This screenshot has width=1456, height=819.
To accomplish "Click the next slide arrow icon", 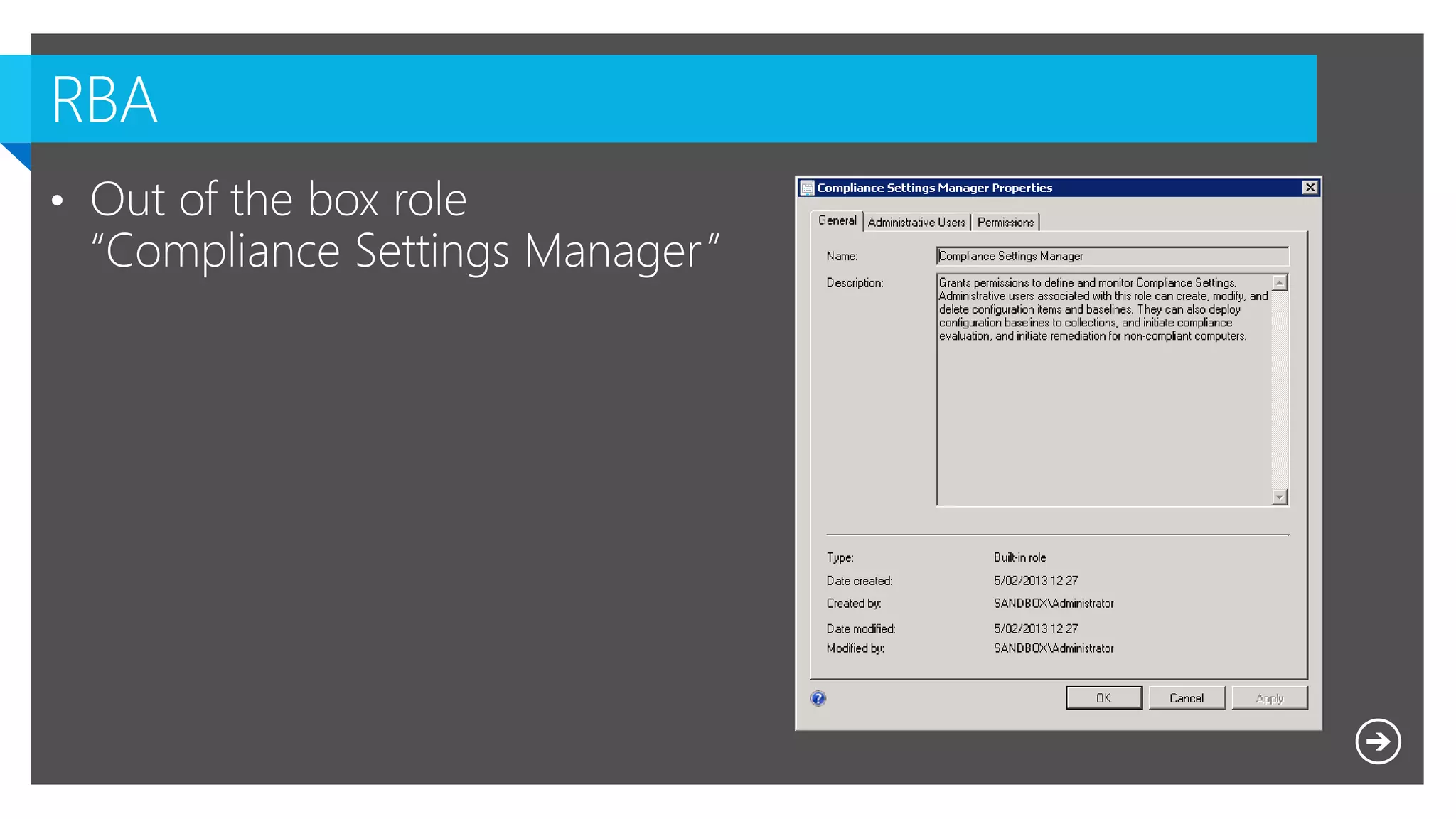I will [x=1377, y=742].
